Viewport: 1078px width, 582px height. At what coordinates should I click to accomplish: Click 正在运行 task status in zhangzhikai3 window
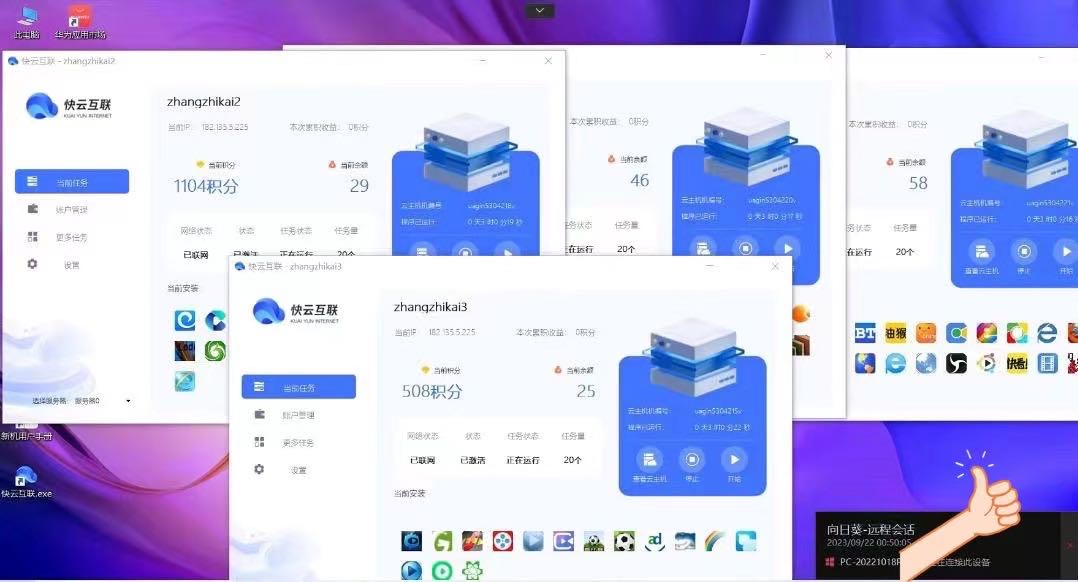522,460
